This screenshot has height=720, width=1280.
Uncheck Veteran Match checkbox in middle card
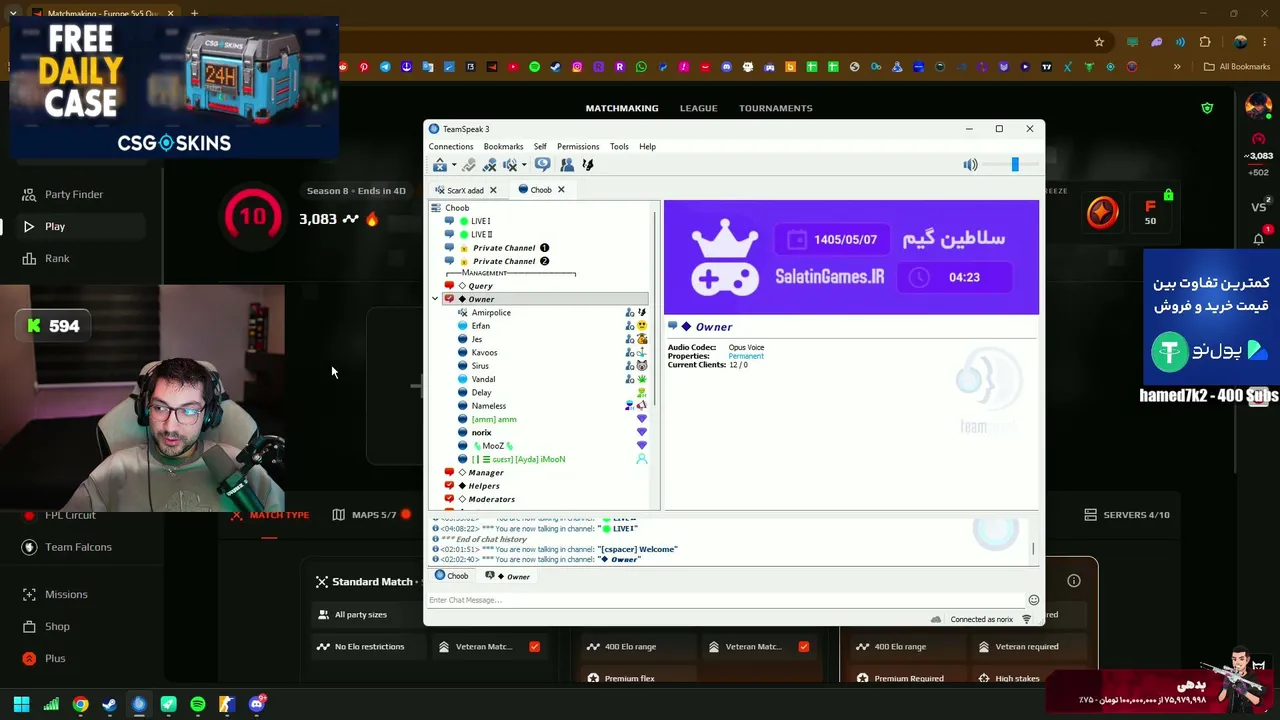[804, 647]
